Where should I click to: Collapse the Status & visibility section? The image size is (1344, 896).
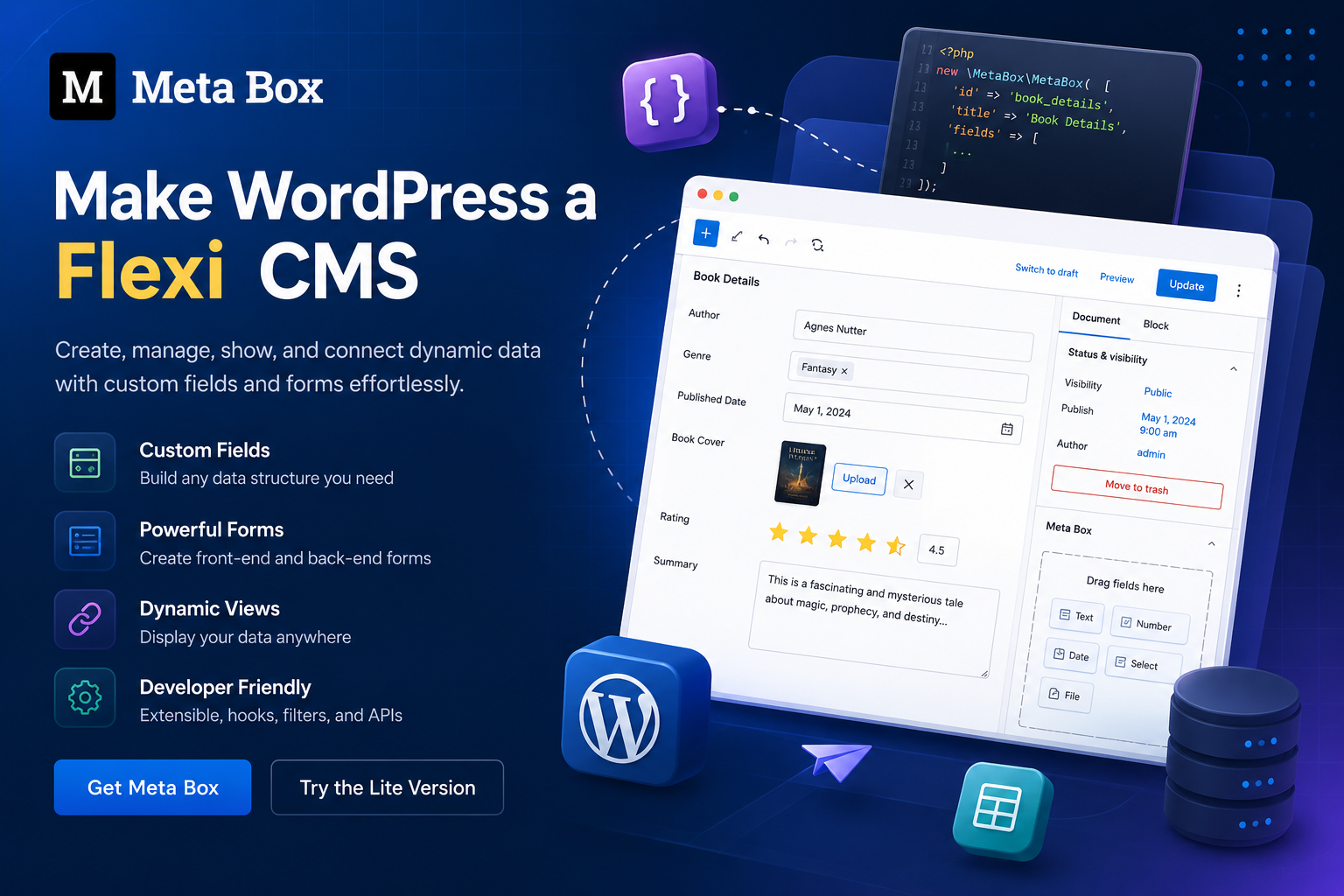click(1234, 369)
